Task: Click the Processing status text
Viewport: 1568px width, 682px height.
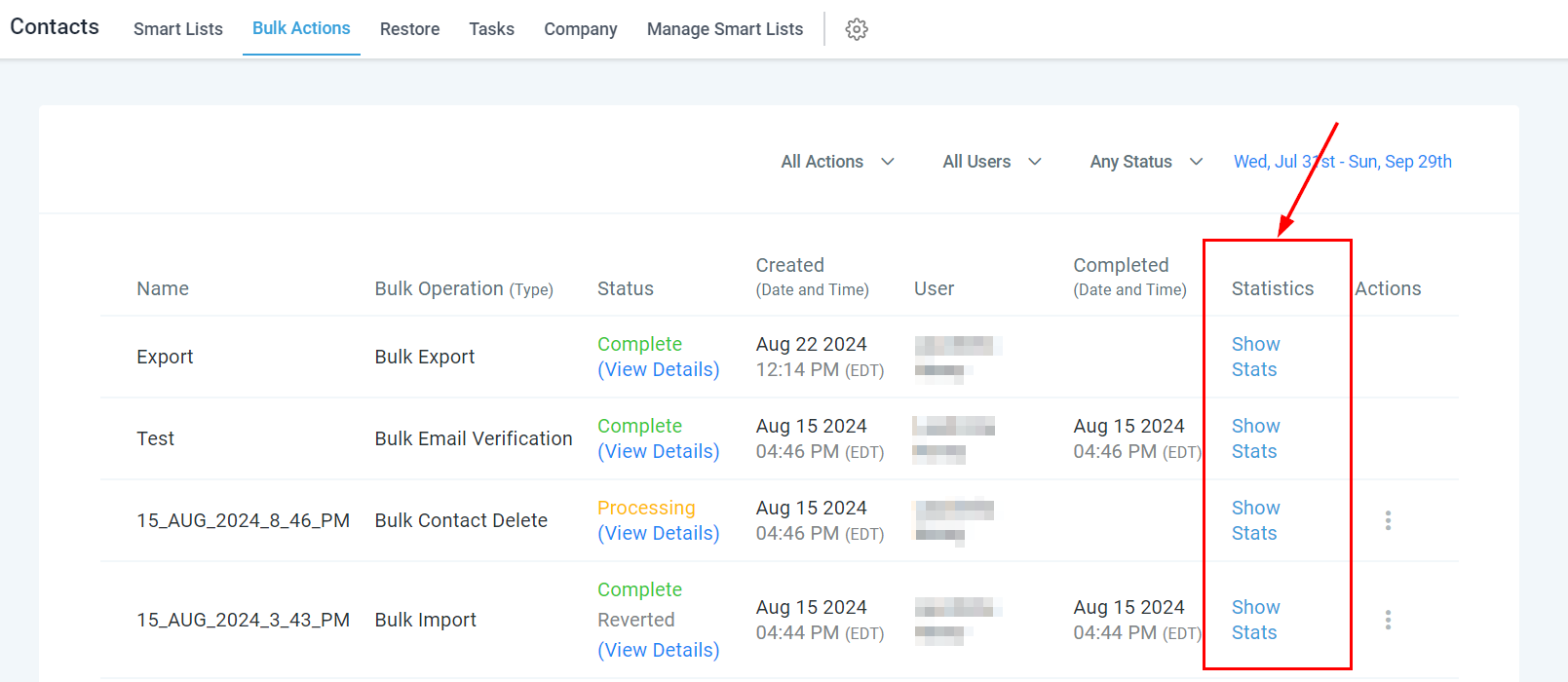Action: pos(646,508)
